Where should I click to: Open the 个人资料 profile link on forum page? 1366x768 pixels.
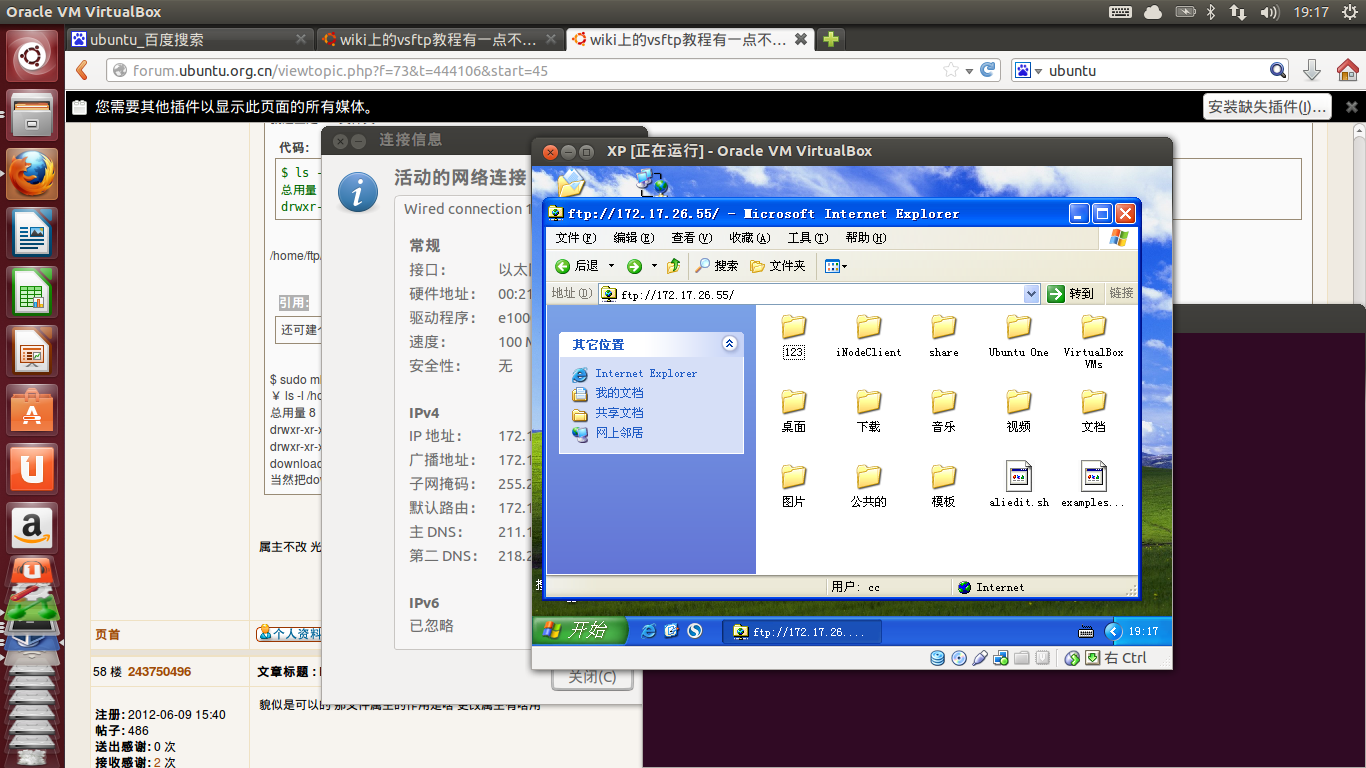pyautogui.click(x=289, y=633)
